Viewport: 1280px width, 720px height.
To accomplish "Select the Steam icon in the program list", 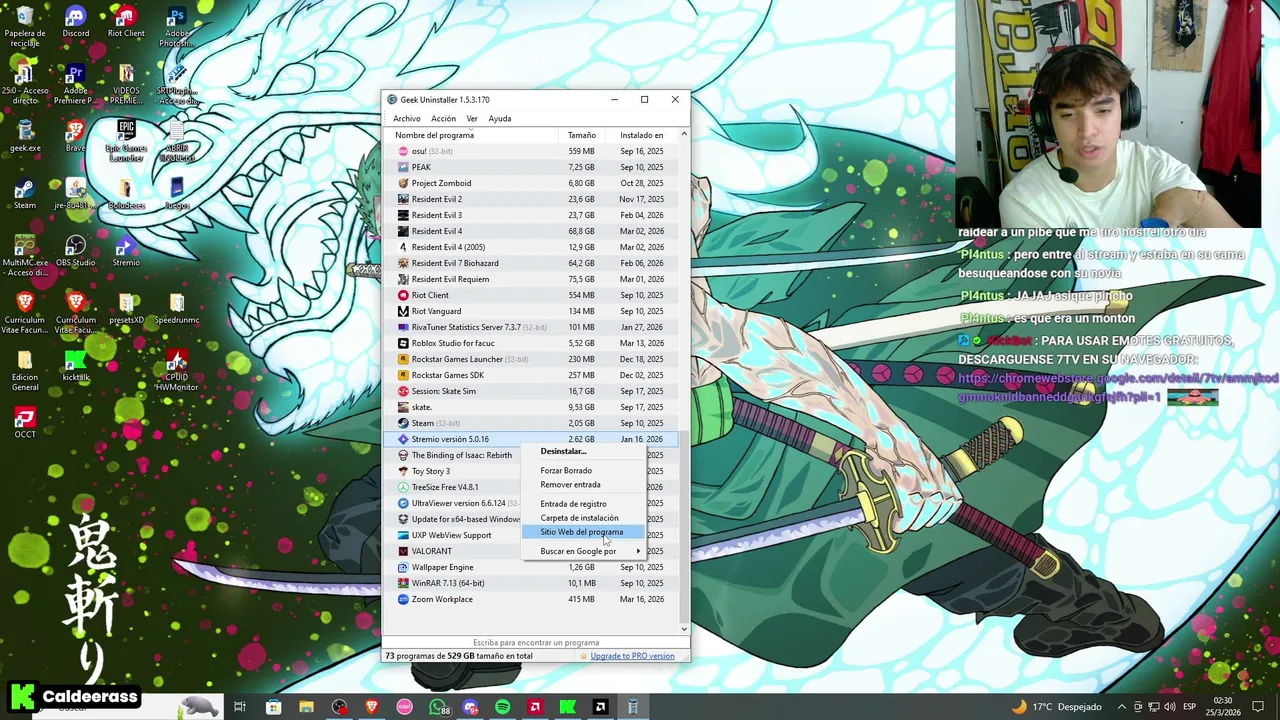I will tap(403, 423).
